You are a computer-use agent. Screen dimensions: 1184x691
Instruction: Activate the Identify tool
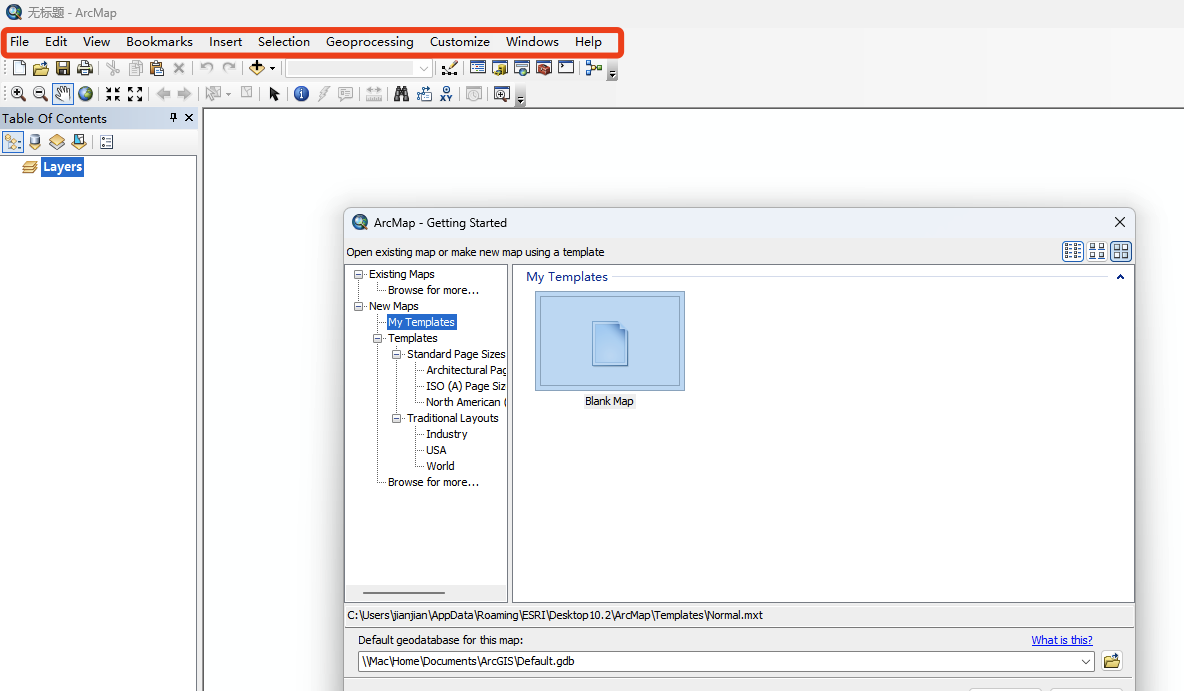click(x=301, y=94)
